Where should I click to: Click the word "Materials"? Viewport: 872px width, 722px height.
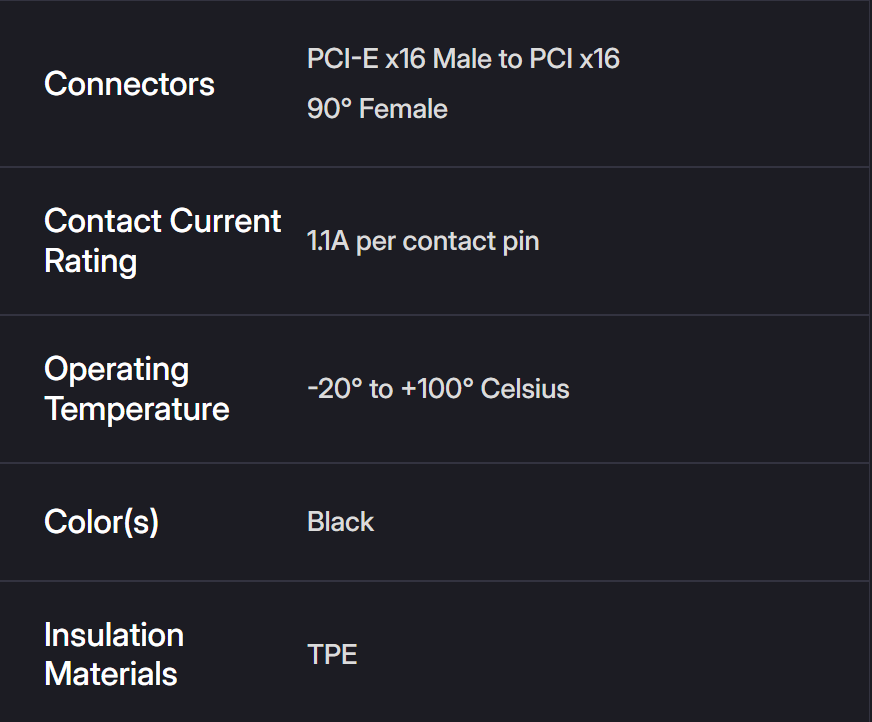110,674
